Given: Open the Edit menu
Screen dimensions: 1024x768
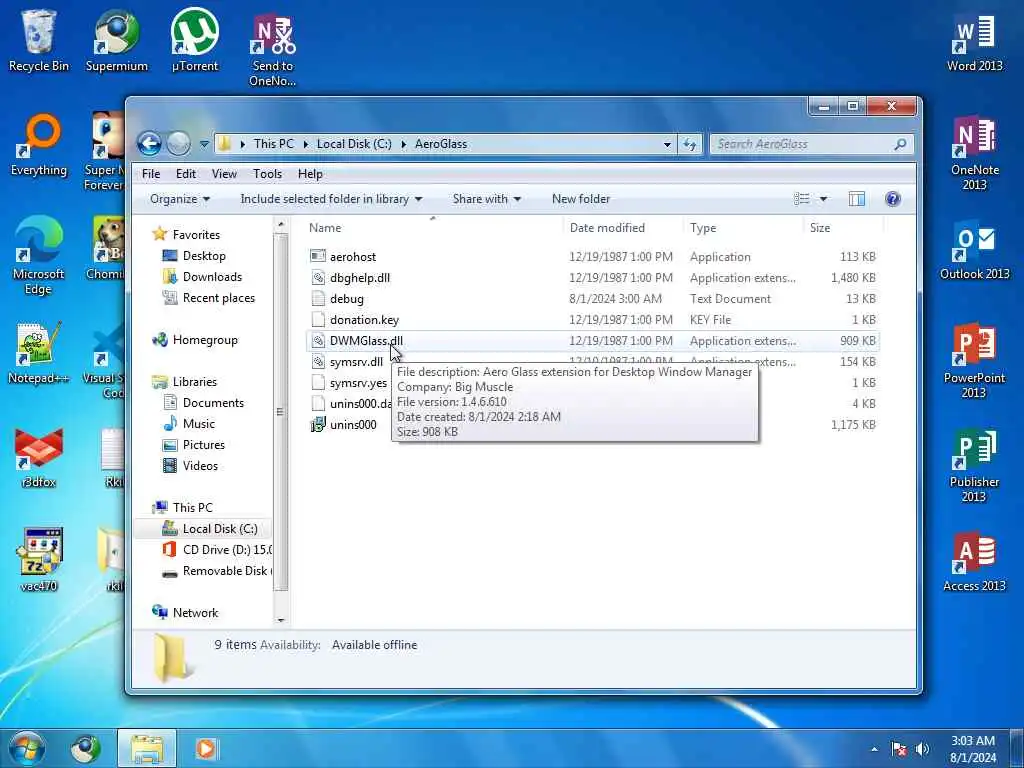Looking at the screenshot, I should pyautogui.click(x=185, y=174).
